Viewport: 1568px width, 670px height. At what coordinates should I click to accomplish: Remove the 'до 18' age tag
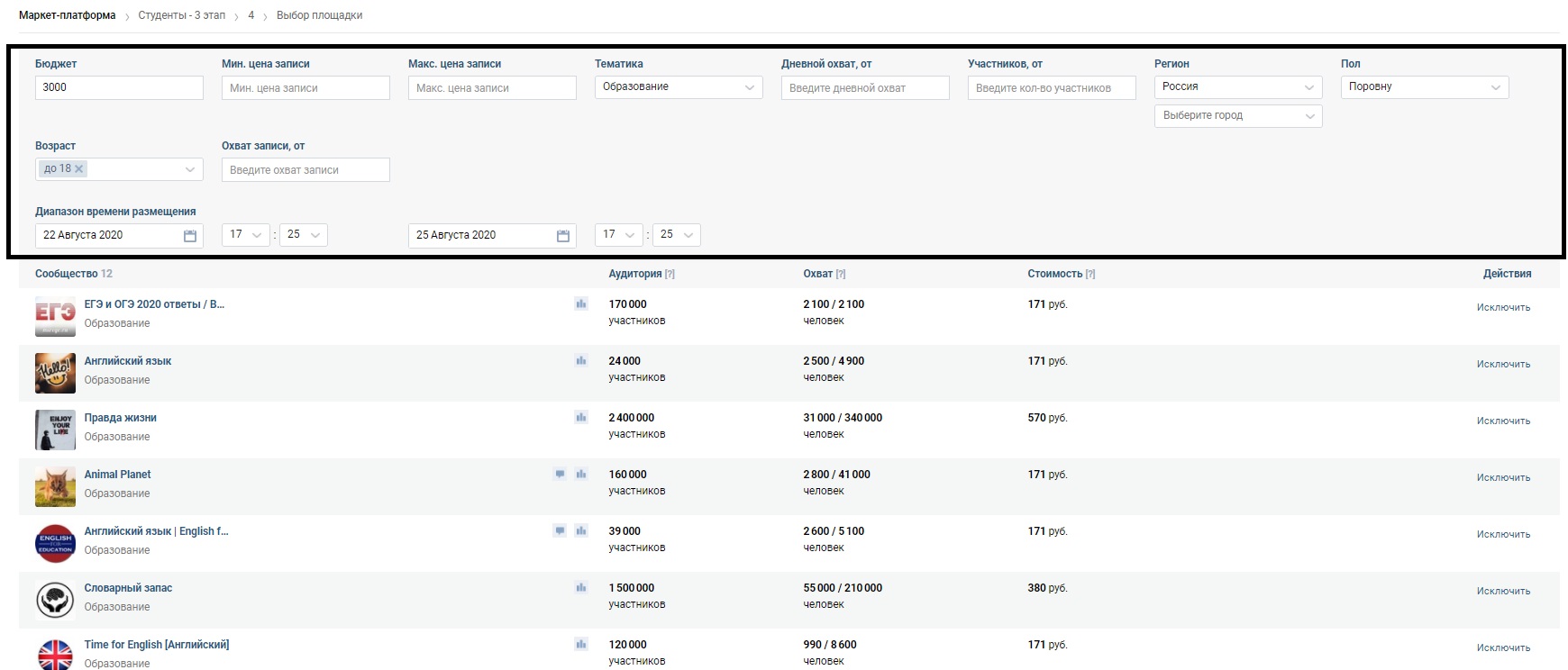tap(79, 168)
